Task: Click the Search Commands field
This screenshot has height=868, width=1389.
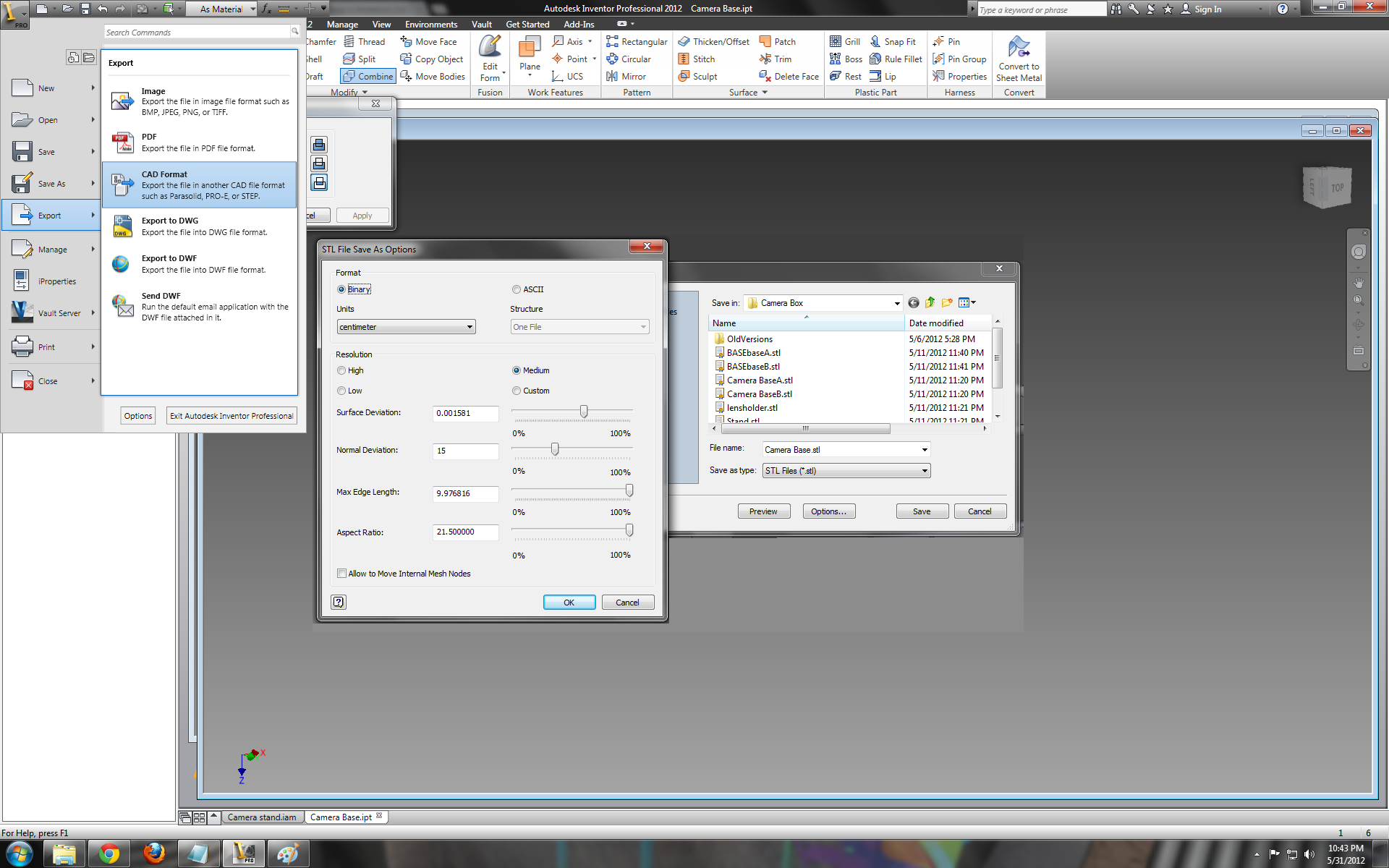Action: click(197, 33)
